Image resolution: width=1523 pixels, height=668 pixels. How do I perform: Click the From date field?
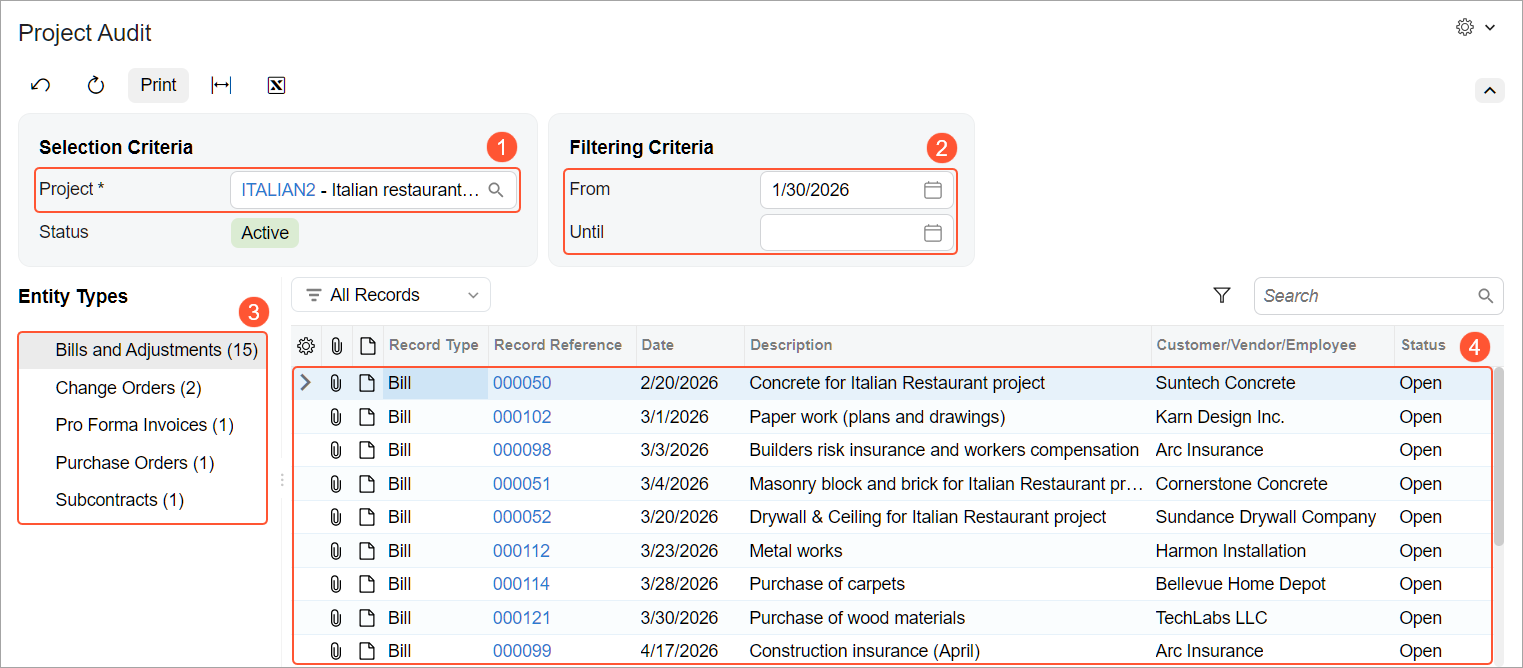coord(857,190)
